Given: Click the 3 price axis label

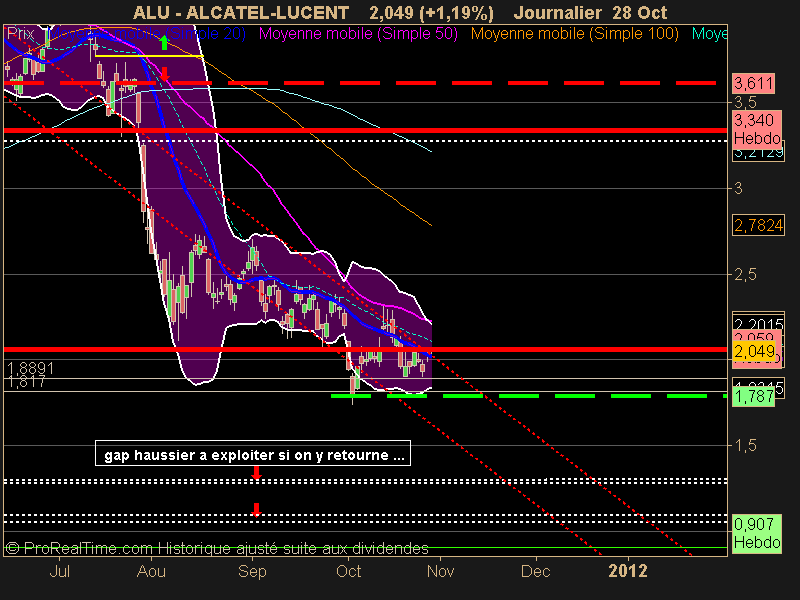Looking at the screenshot, I should coord(738,188).
